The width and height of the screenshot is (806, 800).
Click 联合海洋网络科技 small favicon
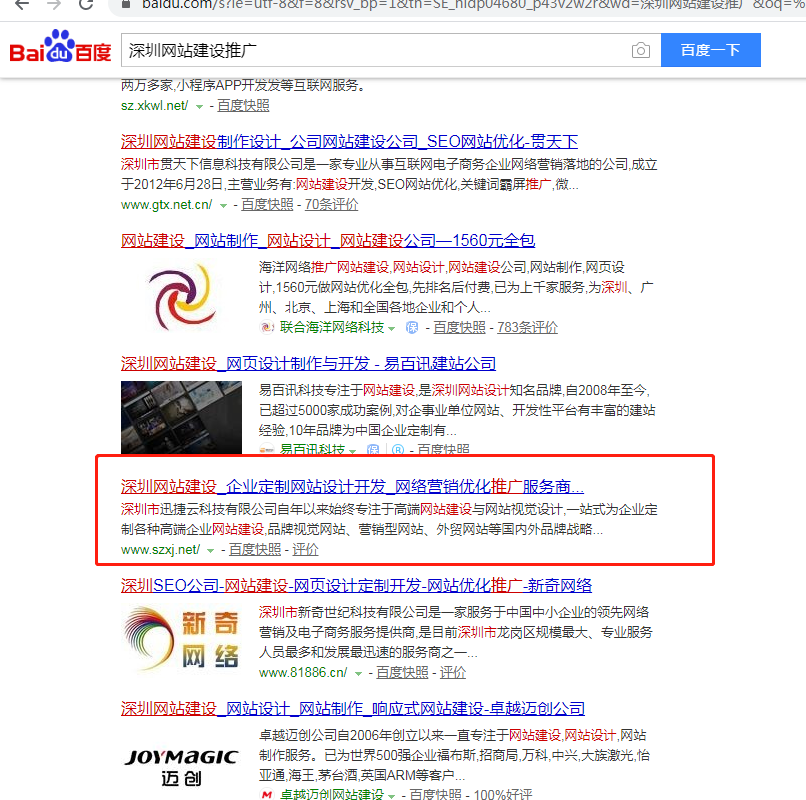(x=266, y=327)
